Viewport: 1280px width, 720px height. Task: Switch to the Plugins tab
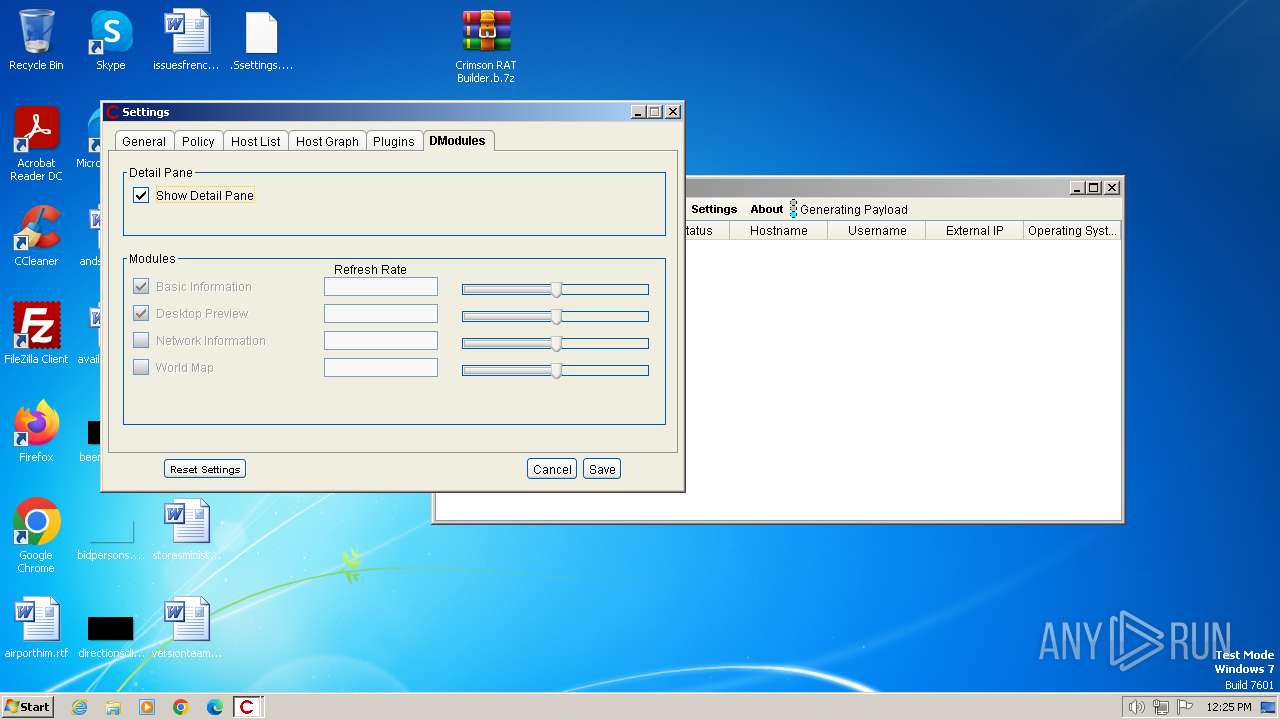tap(393, 141)
